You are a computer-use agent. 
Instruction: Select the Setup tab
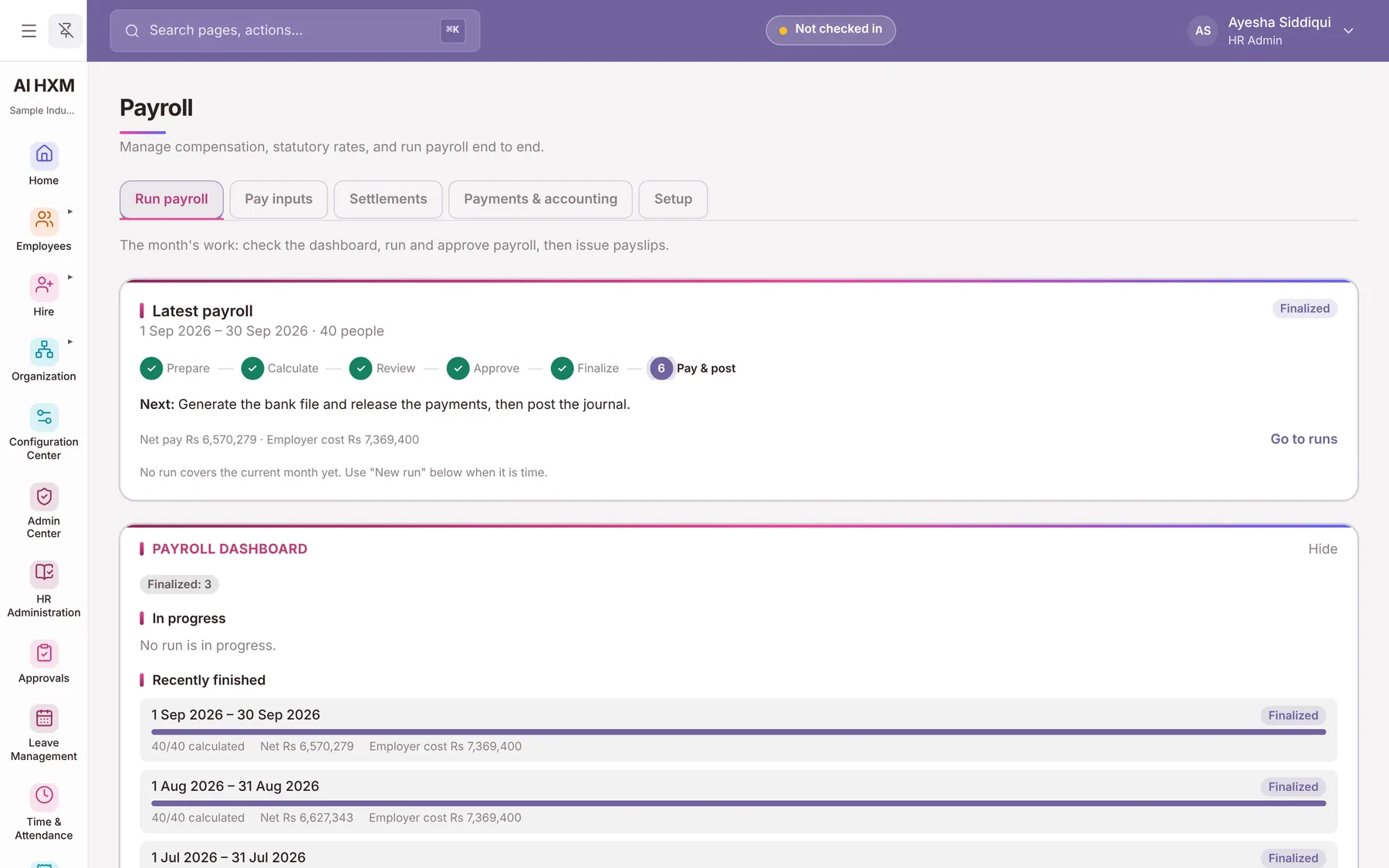point(673,199)
